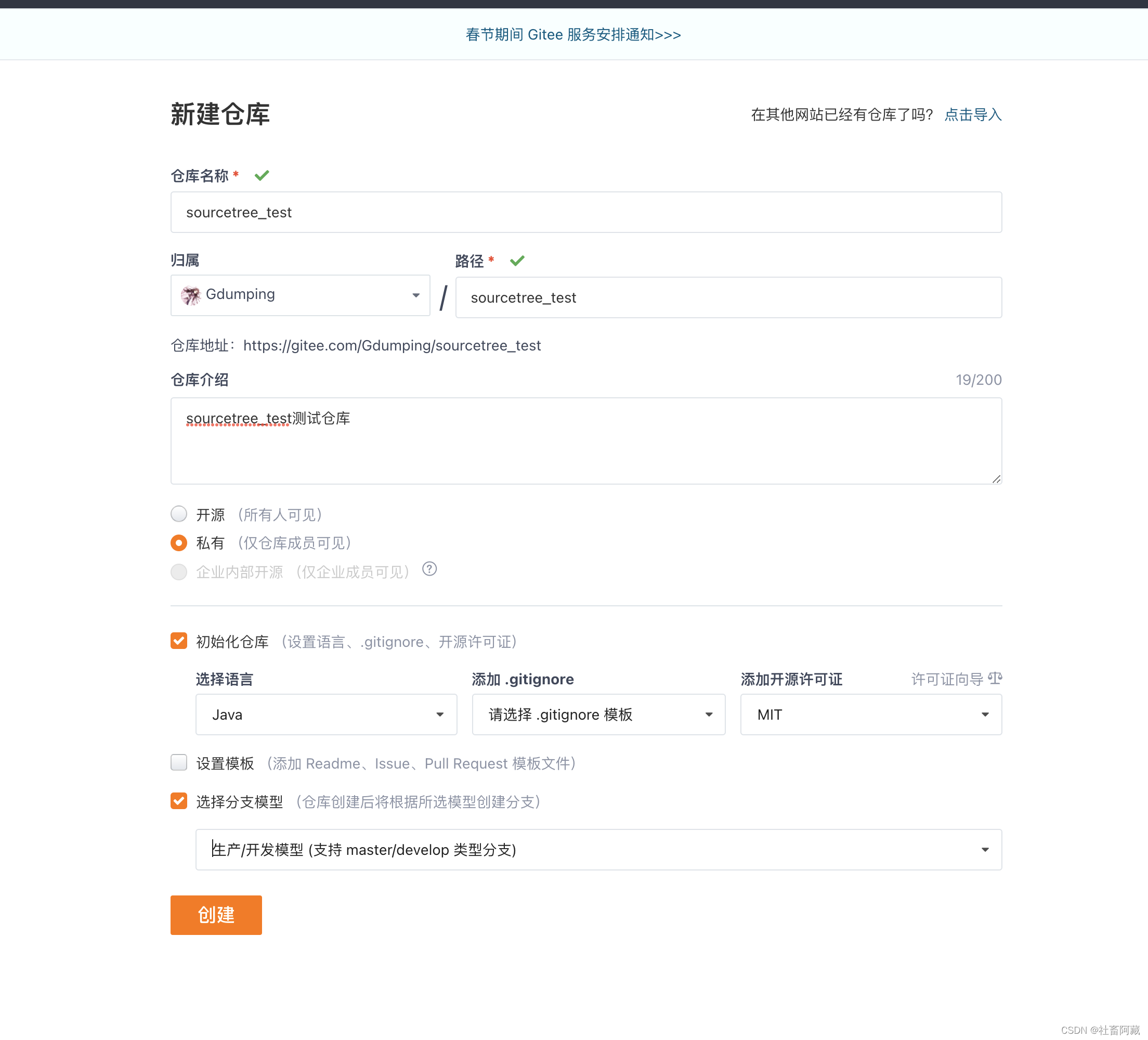Click the green checkmark beside 仓库名称
This screenshot has height=1040, width=1148.
(262, 175)
